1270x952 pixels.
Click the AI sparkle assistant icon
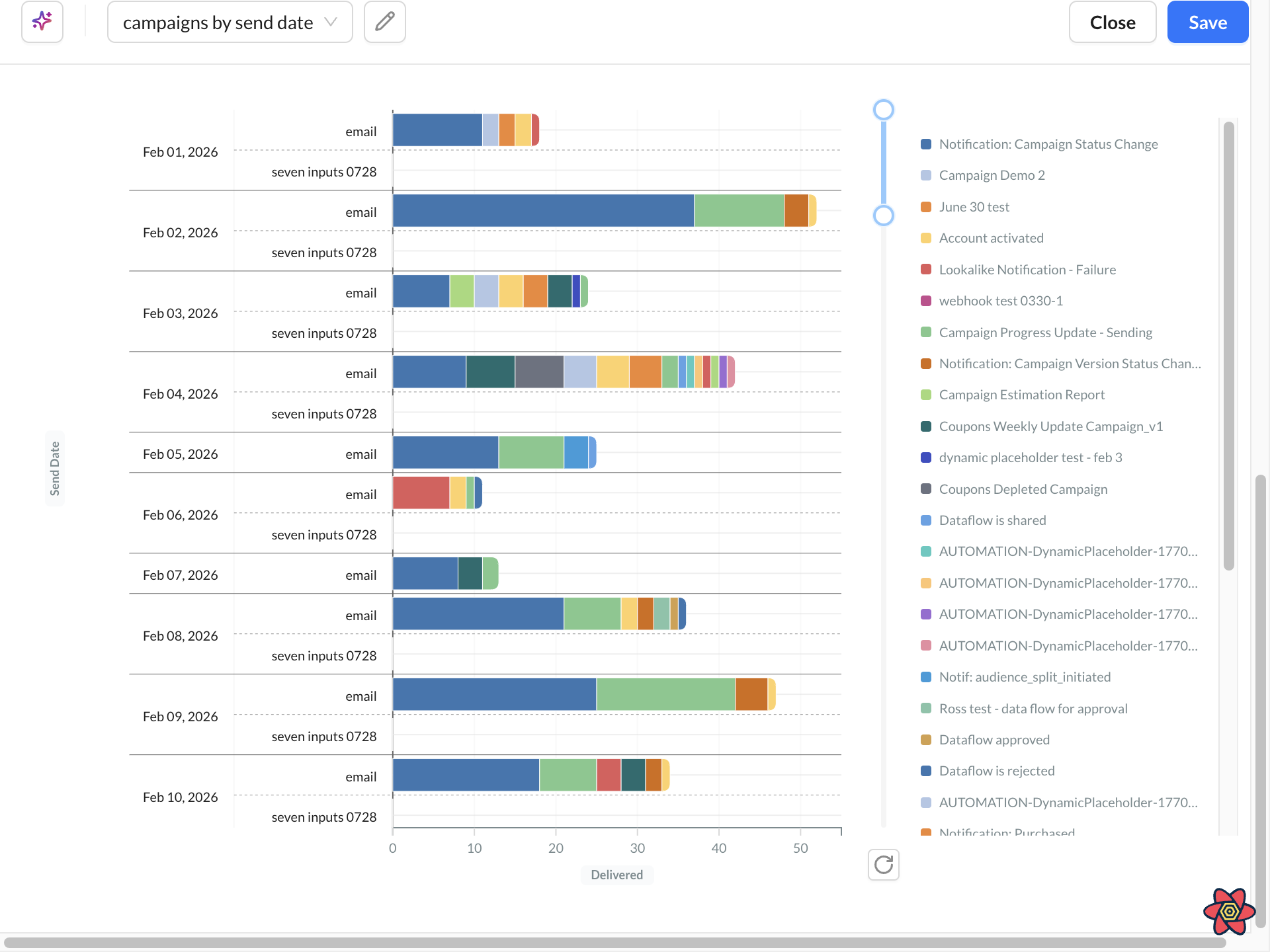click(x=42, y=22)
